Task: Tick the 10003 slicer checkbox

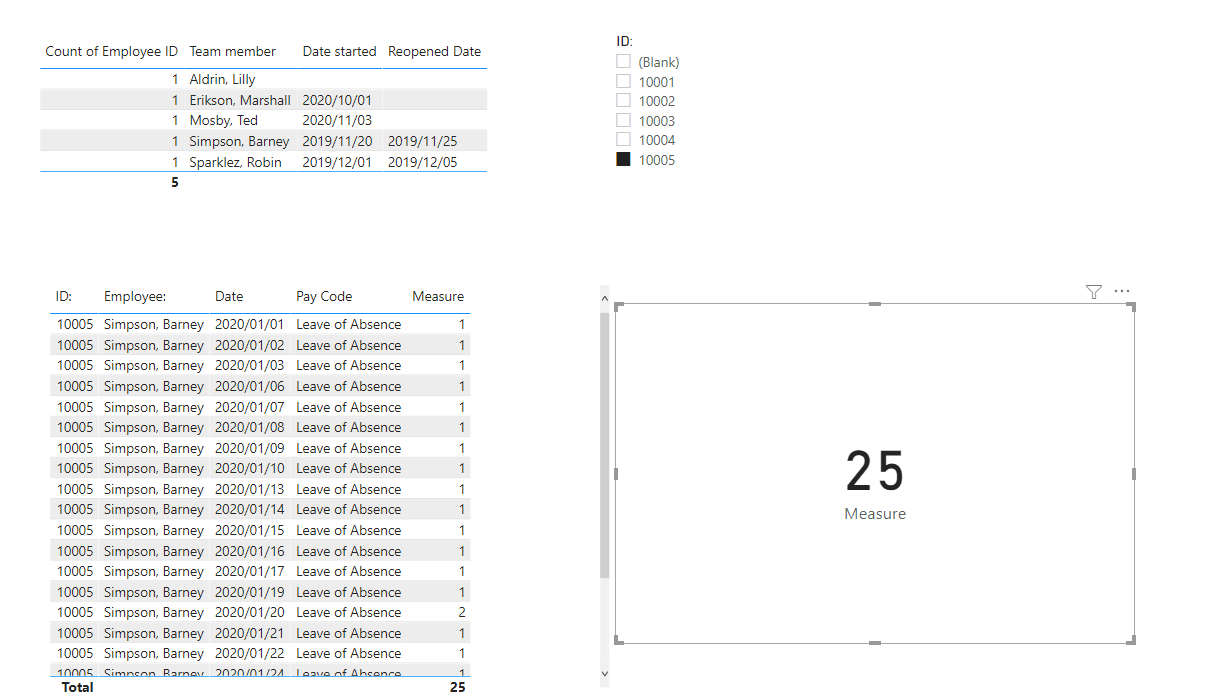Action: coord(624,121)
